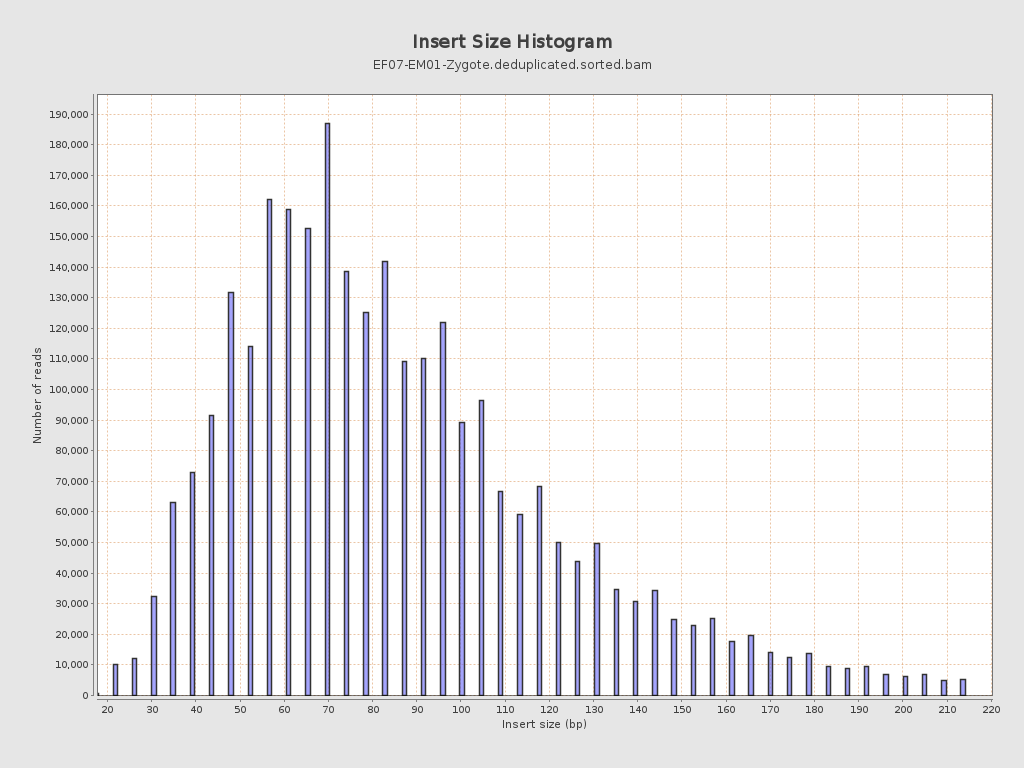Click the 70 x-axis tick label
This screenshot has width=1024, height=768.
[x=328, y=710]
